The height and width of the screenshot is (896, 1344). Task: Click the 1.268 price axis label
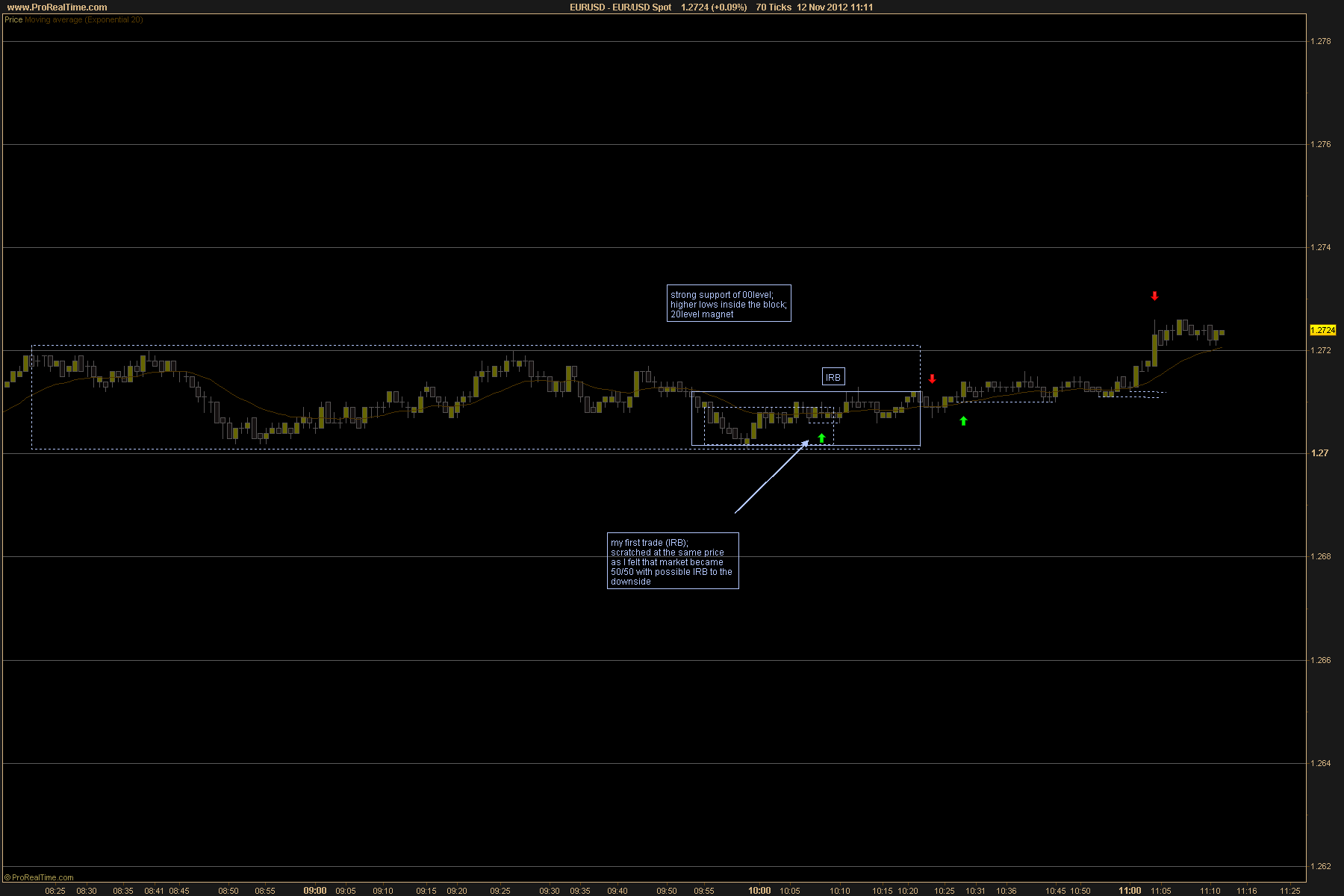pyautogui.click(x=1321, y=556)
